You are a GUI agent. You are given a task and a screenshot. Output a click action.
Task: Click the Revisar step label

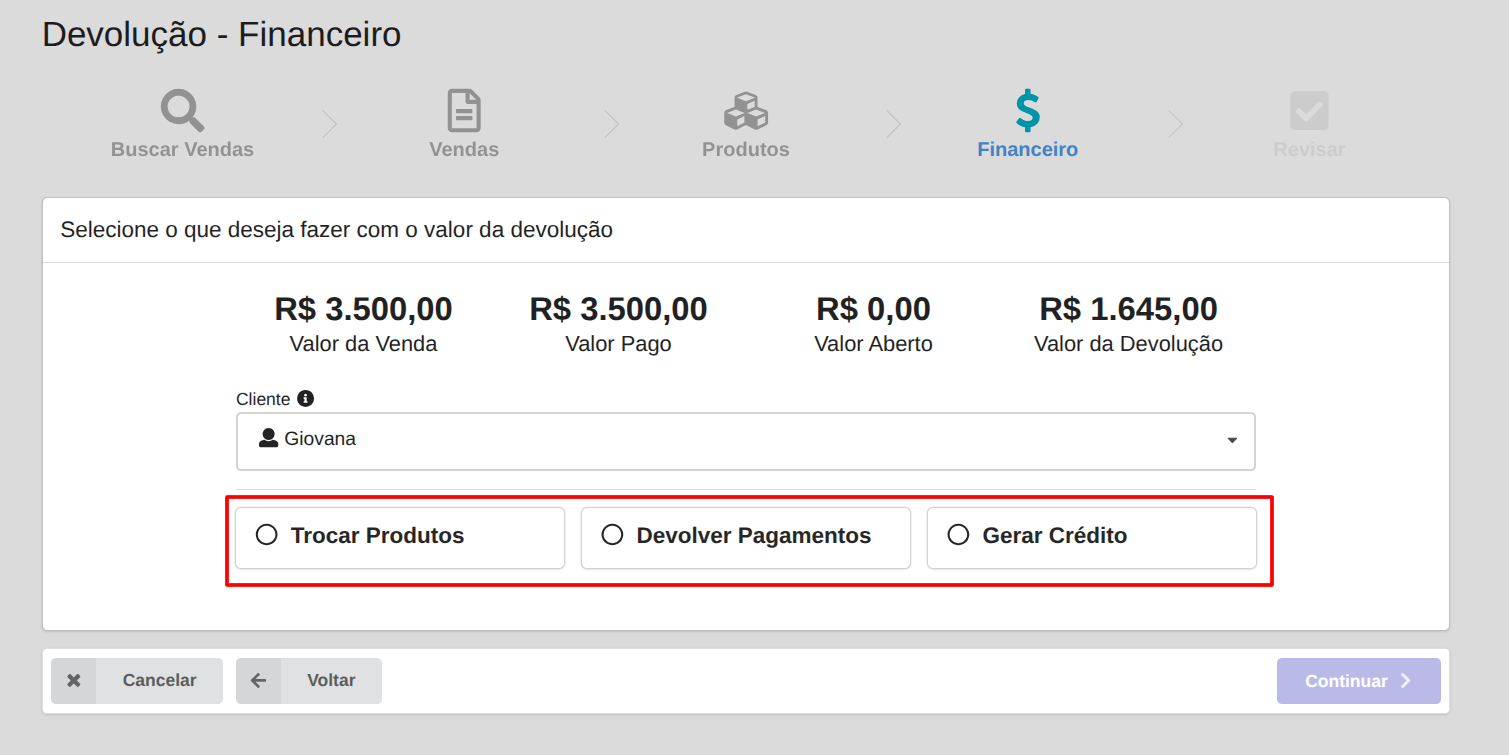pos(1309,150)
